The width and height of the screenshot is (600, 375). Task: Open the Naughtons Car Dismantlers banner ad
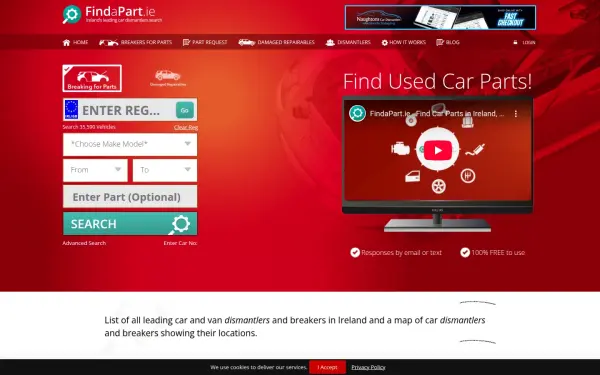[x=440, y=17]
